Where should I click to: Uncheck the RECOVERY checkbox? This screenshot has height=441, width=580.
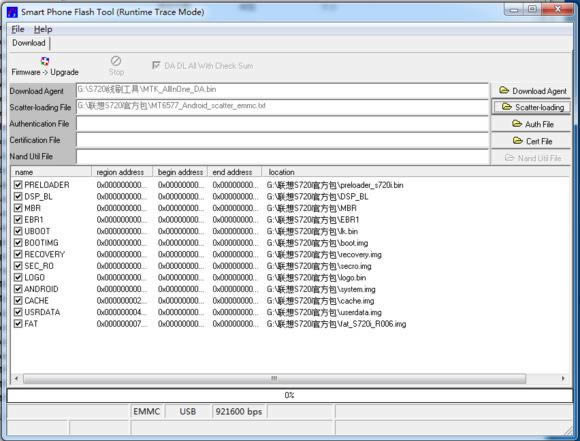pos(18,255)
